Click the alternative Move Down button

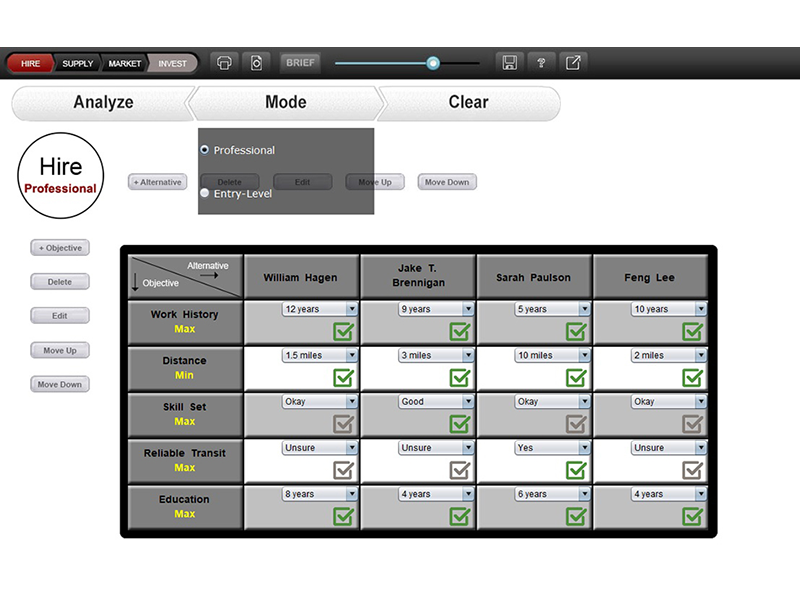447,182
